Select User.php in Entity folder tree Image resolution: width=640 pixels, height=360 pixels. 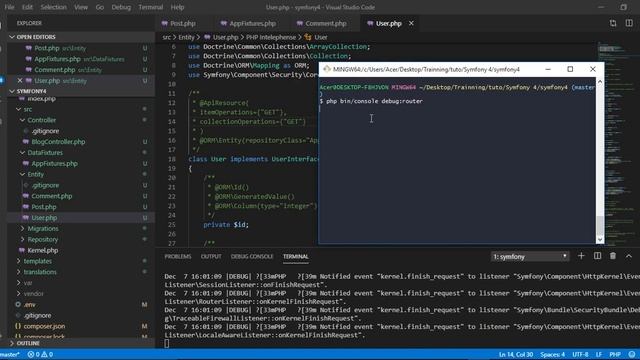click(44, 218)
